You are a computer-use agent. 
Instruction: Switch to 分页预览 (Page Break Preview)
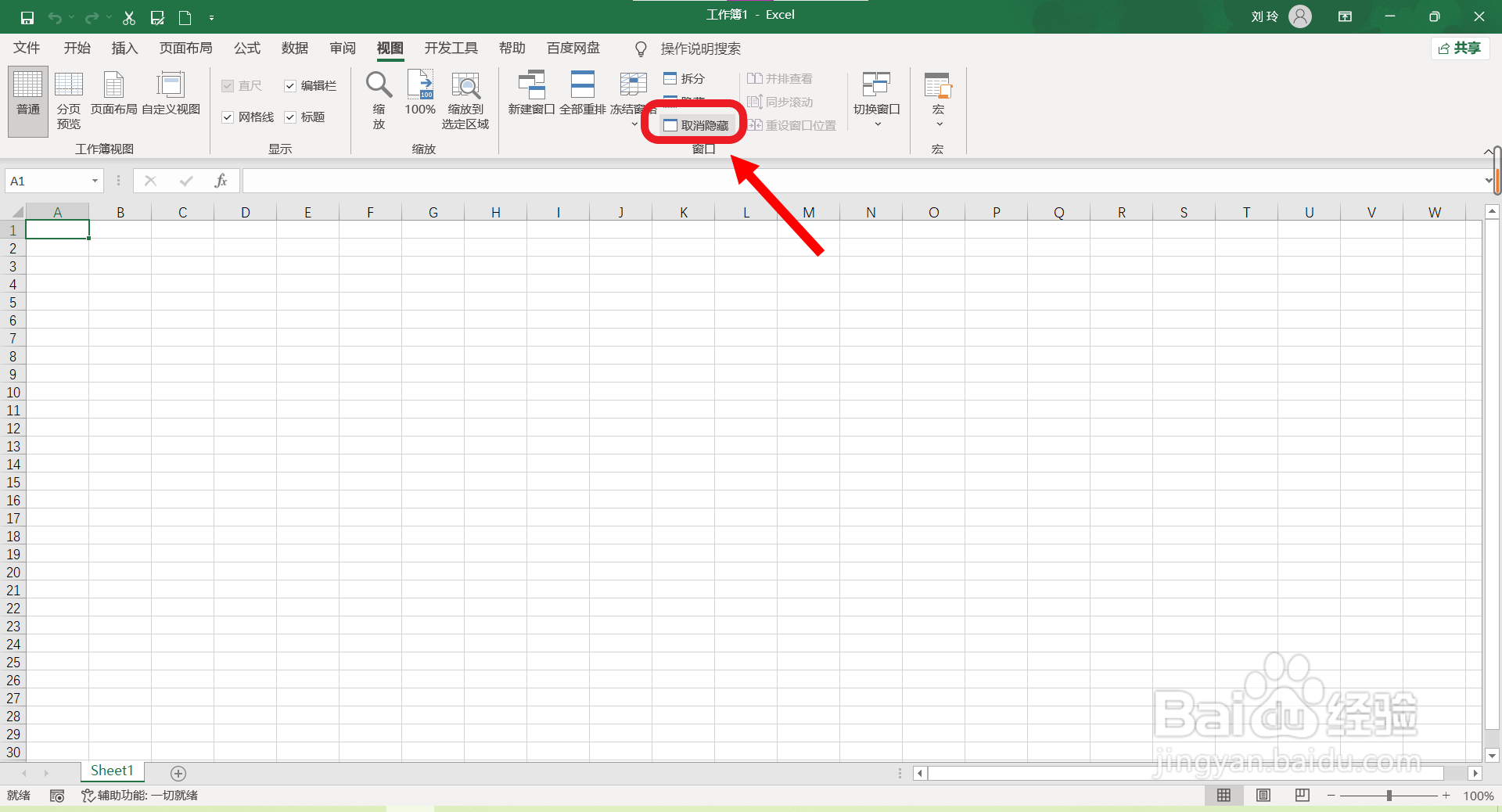pos(69,100)
